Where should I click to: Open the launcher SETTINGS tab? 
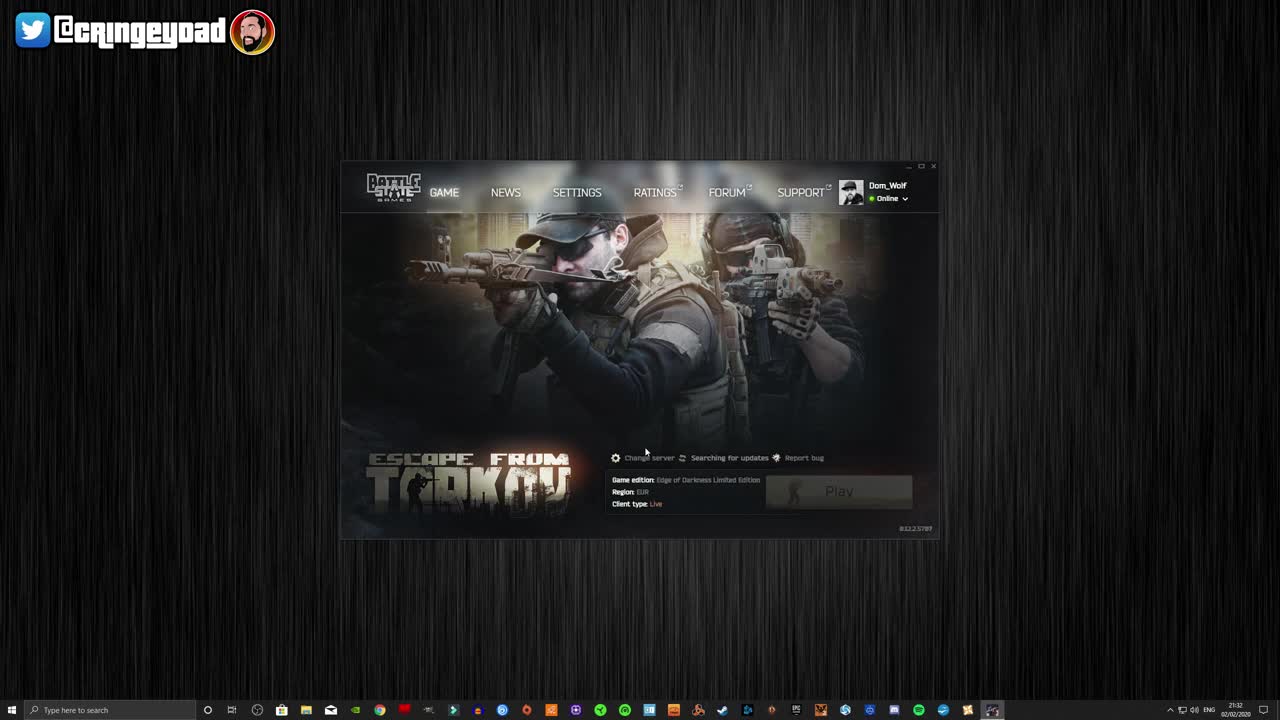[x=577, y=192]
